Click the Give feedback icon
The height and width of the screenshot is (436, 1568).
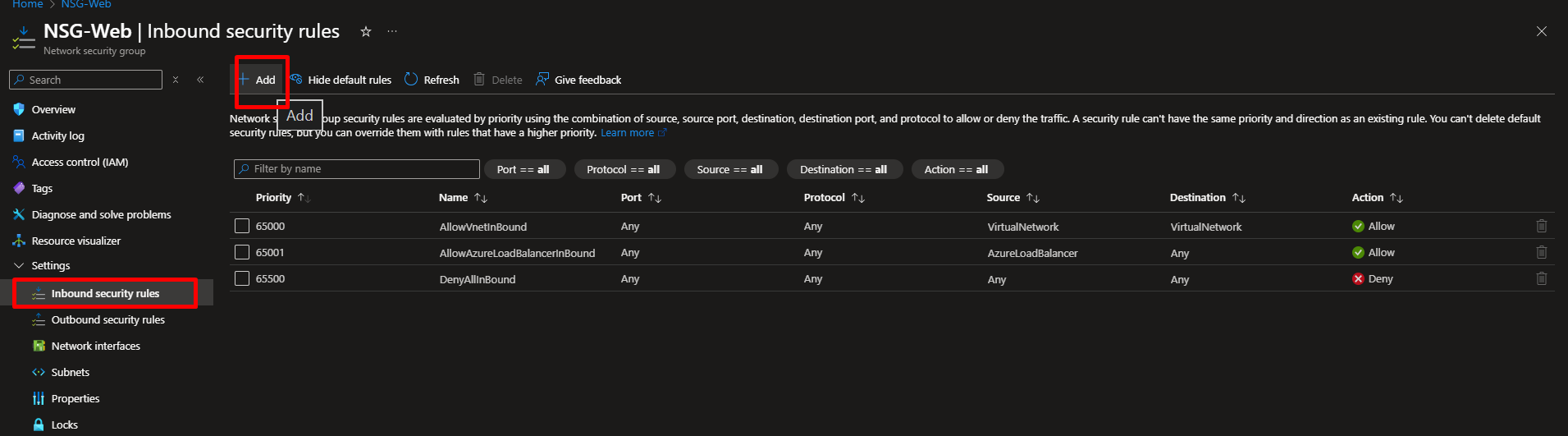coord(542,80)
